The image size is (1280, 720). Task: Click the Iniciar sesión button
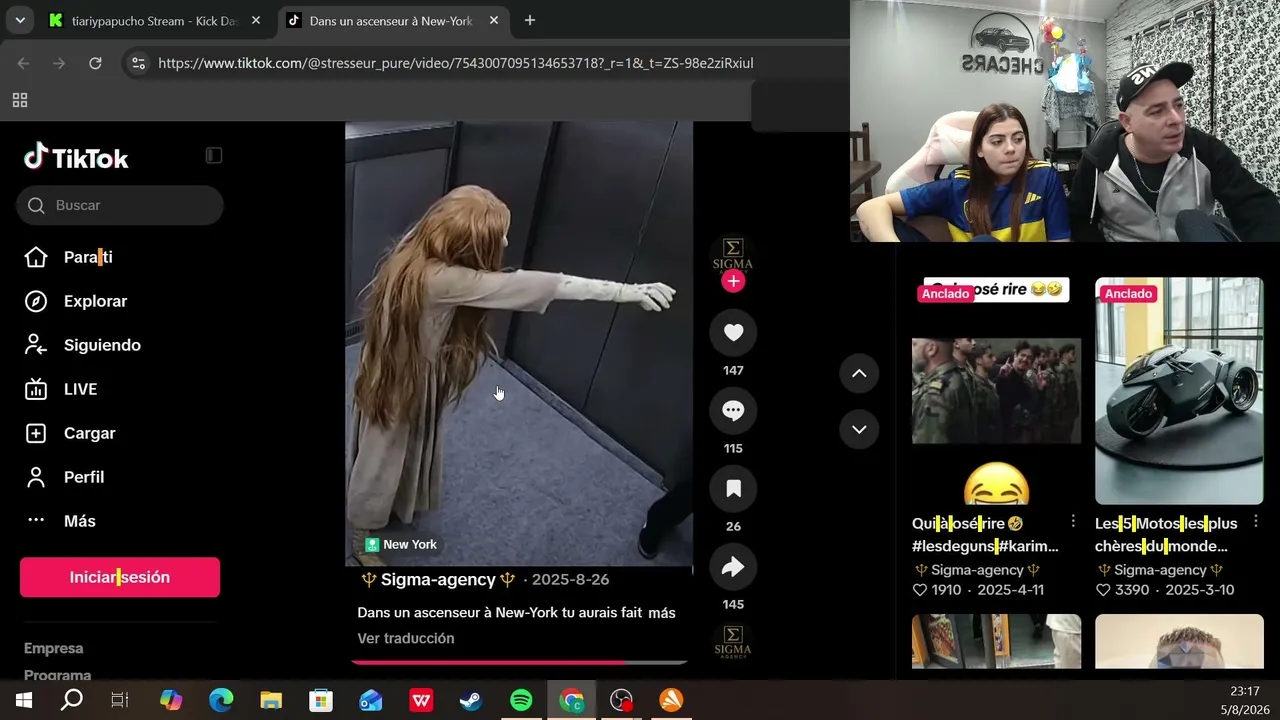pyautogui.click(x=120, y=577)
